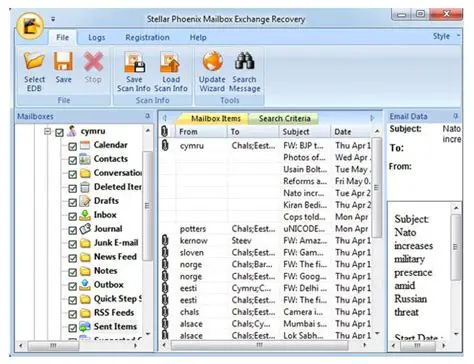Click message list scroll-up arrow
The height and width of the screenshot is (364, 474).
(377, 131)
